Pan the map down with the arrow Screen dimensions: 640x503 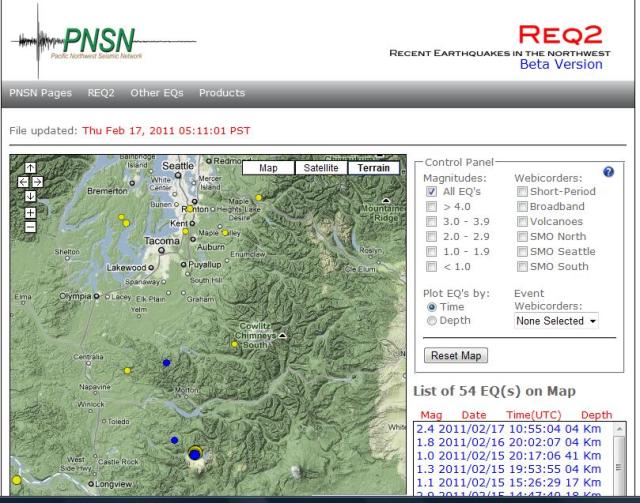(30, 196)
